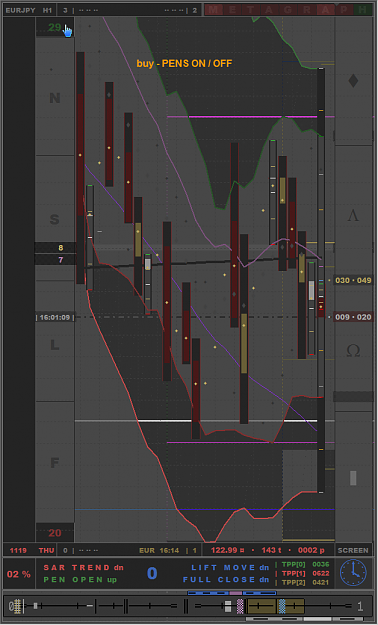Image resolution: width=378 pixels, height=625 pixels.
Task: Click the G cell in the METAGRAPH header
Action: tap(288, 10)
